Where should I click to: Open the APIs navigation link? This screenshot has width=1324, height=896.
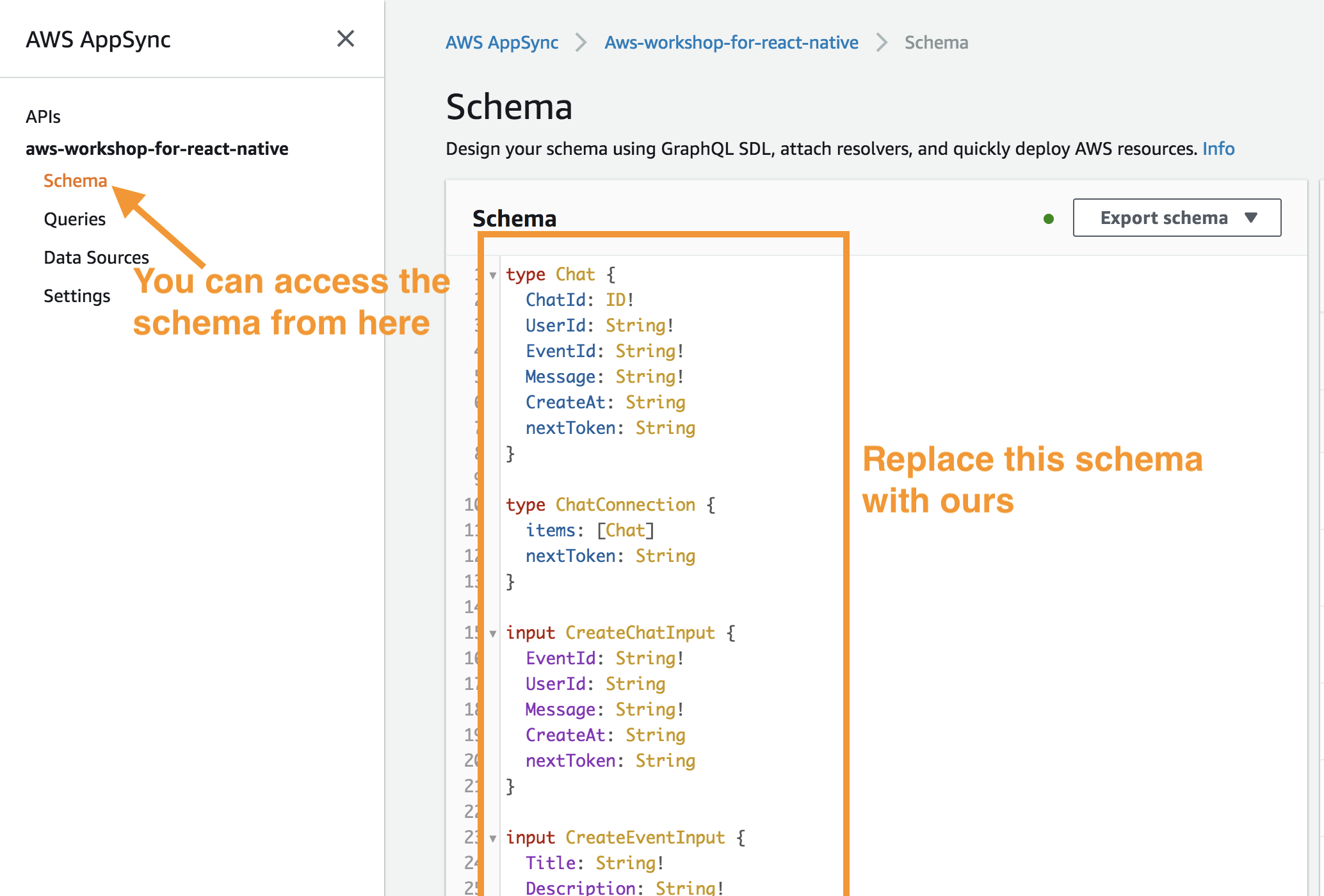43,116
